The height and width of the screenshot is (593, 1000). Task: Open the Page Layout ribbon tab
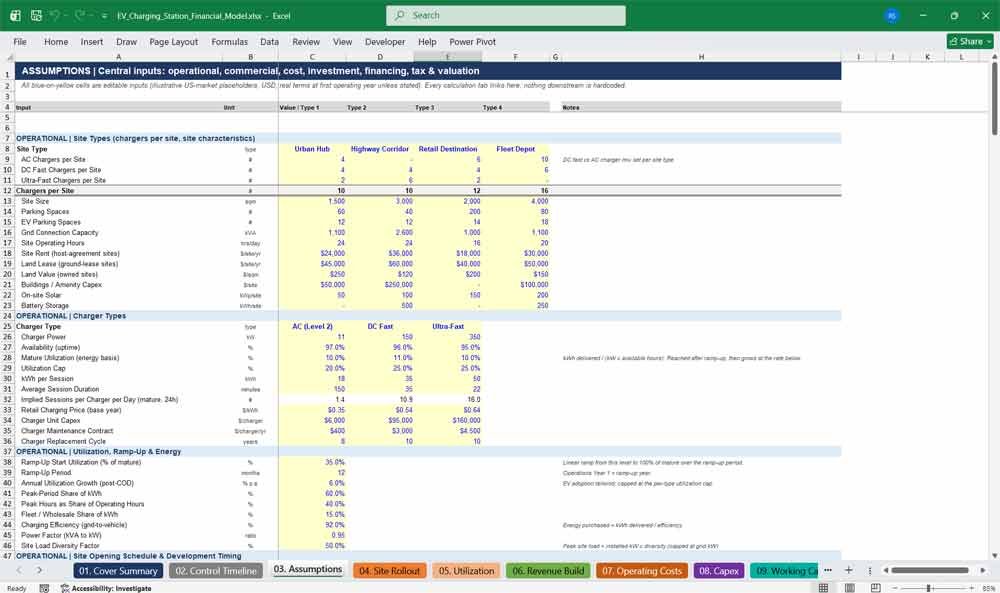pyautogui.click(x=173, y=41)
